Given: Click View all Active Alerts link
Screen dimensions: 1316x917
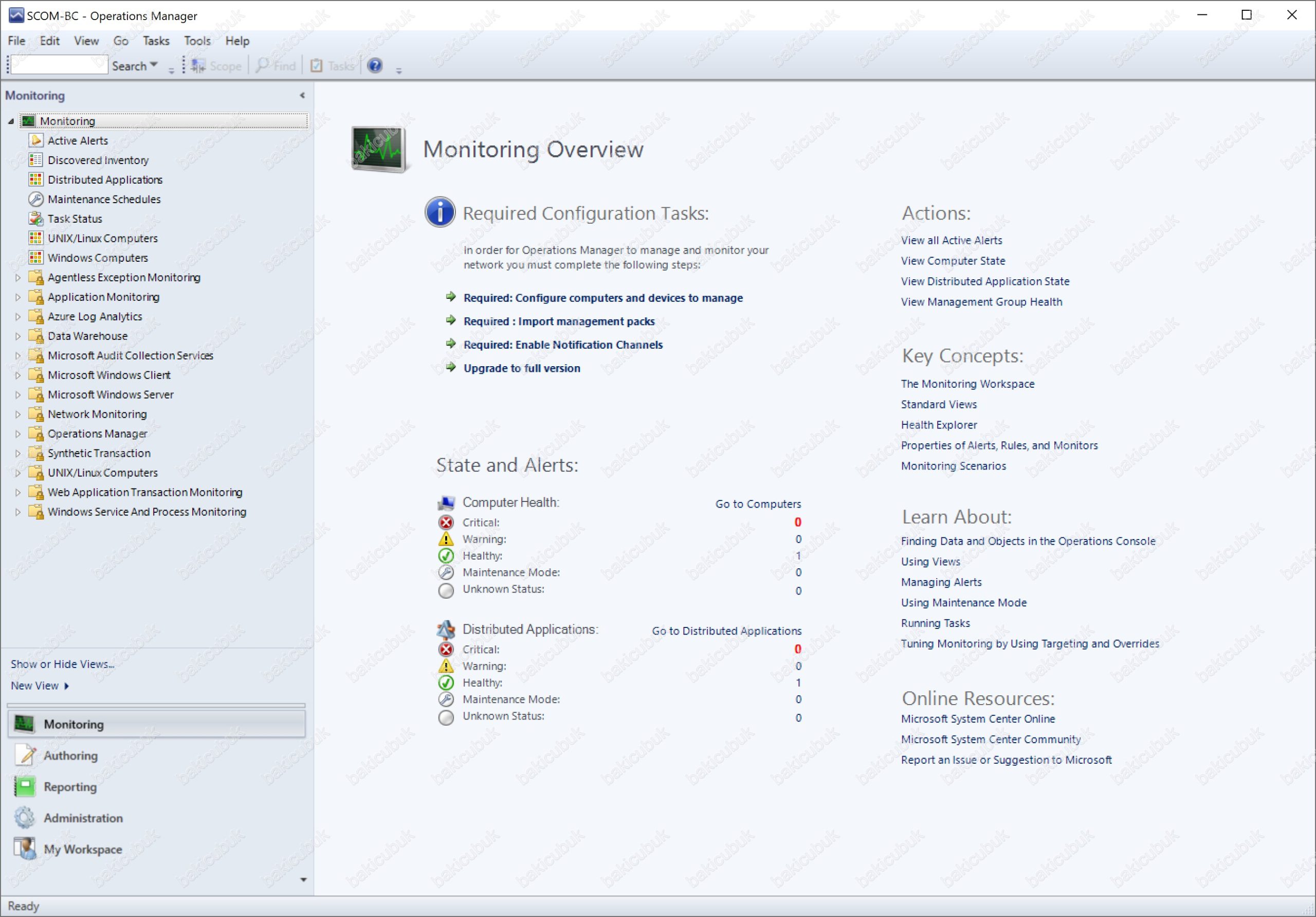Looking at the screenshot, I should pos(952,240).
